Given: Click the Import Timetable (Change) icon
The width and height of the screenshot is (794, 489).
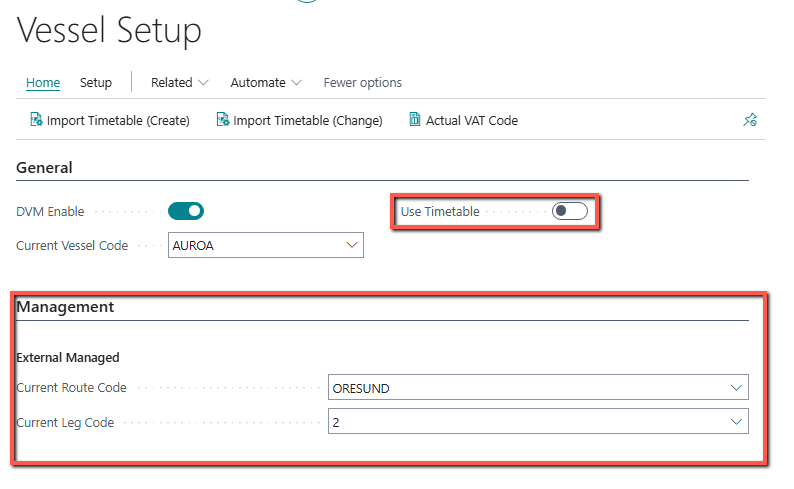Looking at the screenshot, I should click(x=222, y=119).
